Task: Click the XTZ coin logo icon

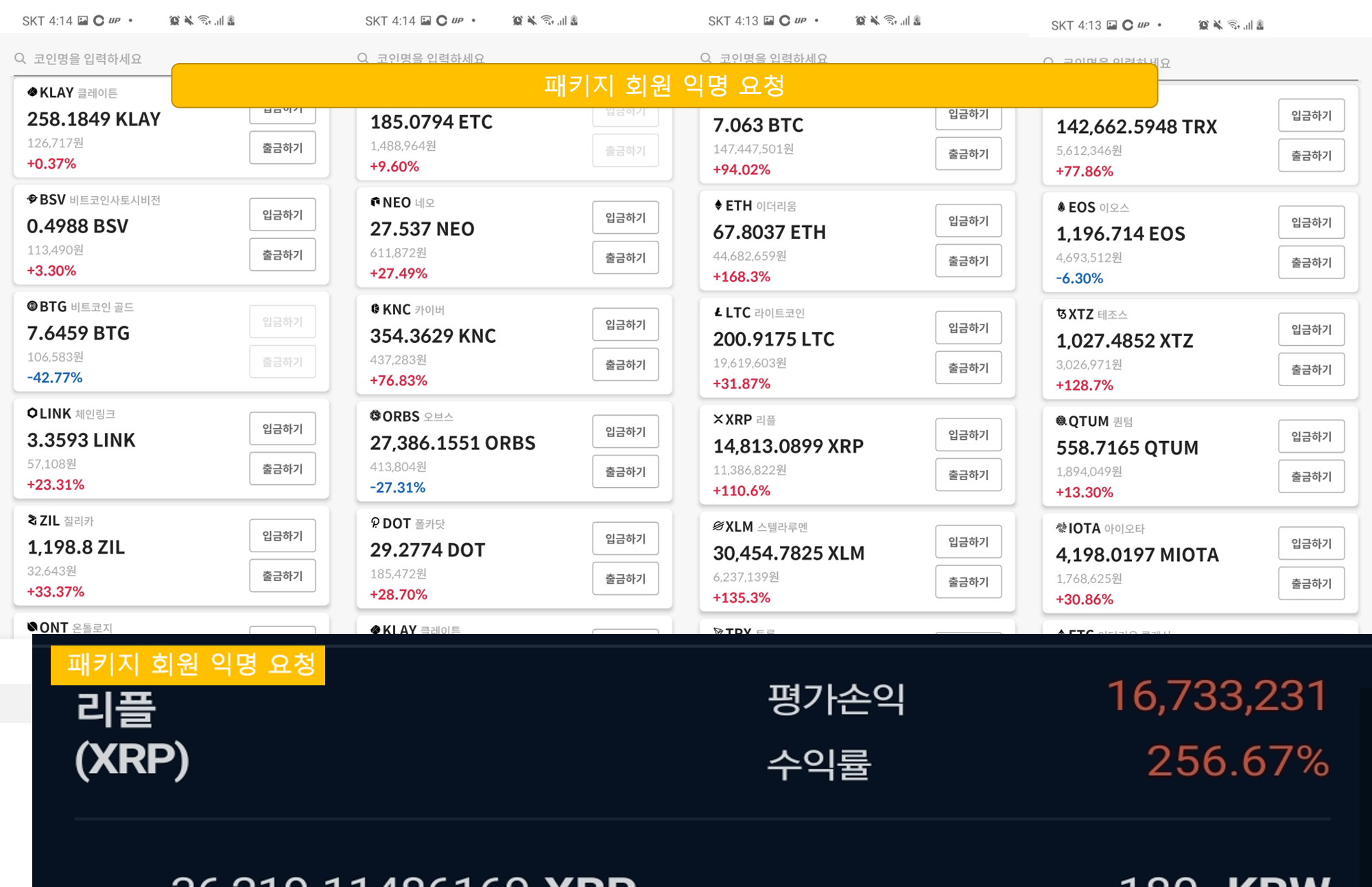Action: pyautogui.click(x=1061, y=314)
